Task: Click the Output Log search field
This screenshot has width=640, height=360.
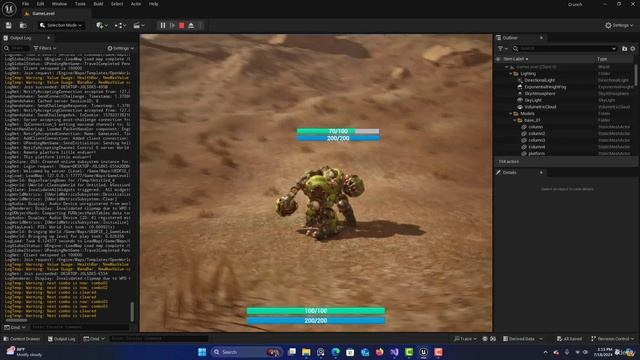Action: (16, 48)
